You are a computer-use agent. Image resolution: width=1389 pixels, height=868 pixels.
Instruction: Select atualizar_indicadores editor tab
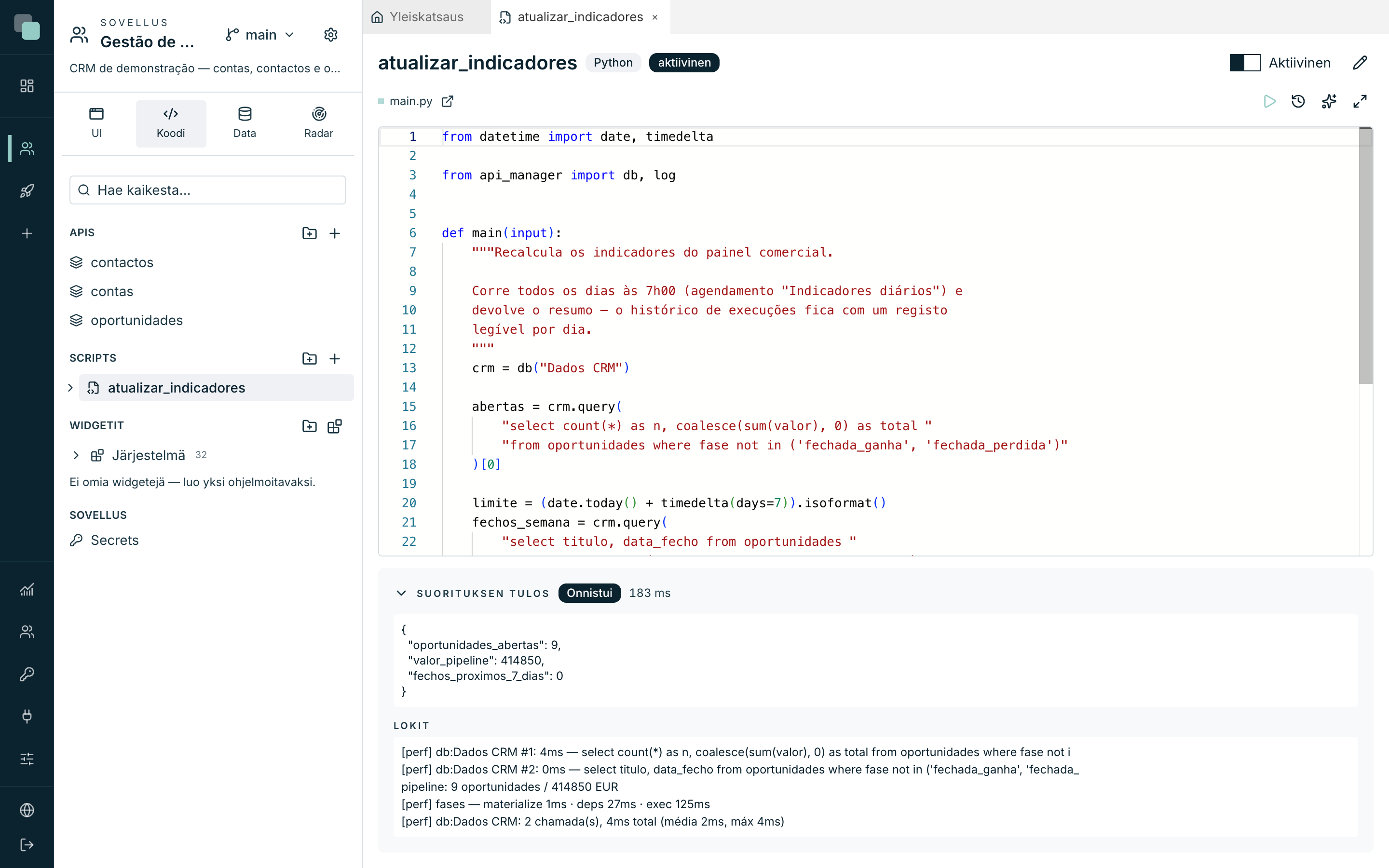(580, 17)
